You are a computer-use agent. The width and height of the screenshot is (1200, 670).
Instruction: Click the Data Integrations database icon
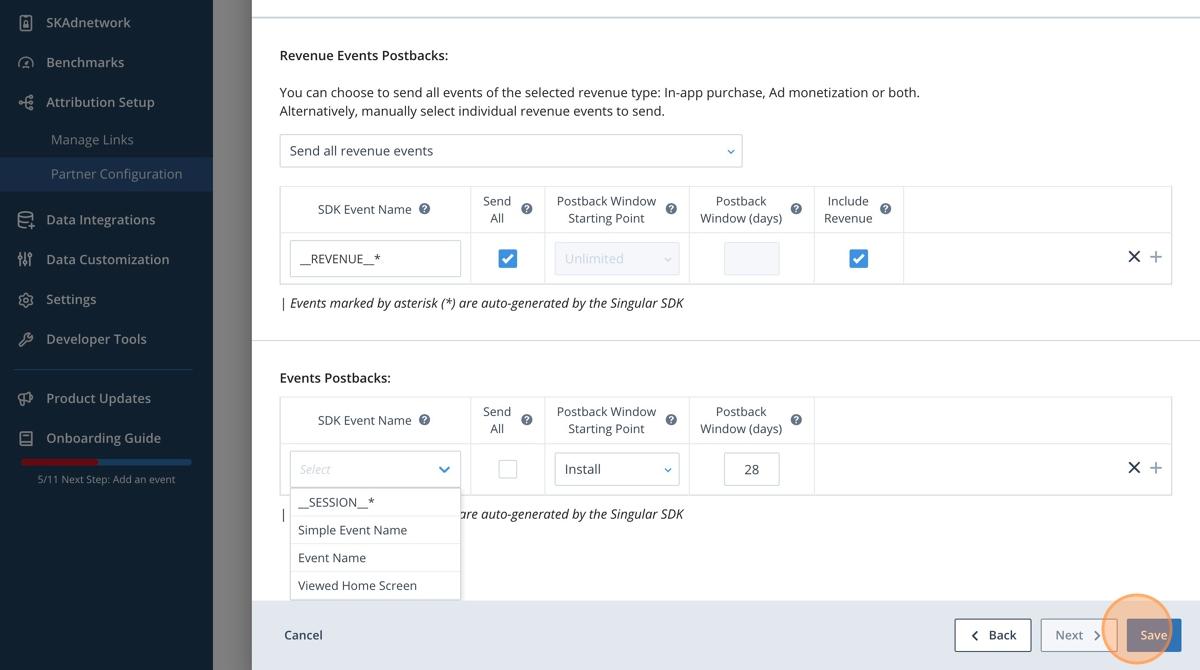click(26, 220)
